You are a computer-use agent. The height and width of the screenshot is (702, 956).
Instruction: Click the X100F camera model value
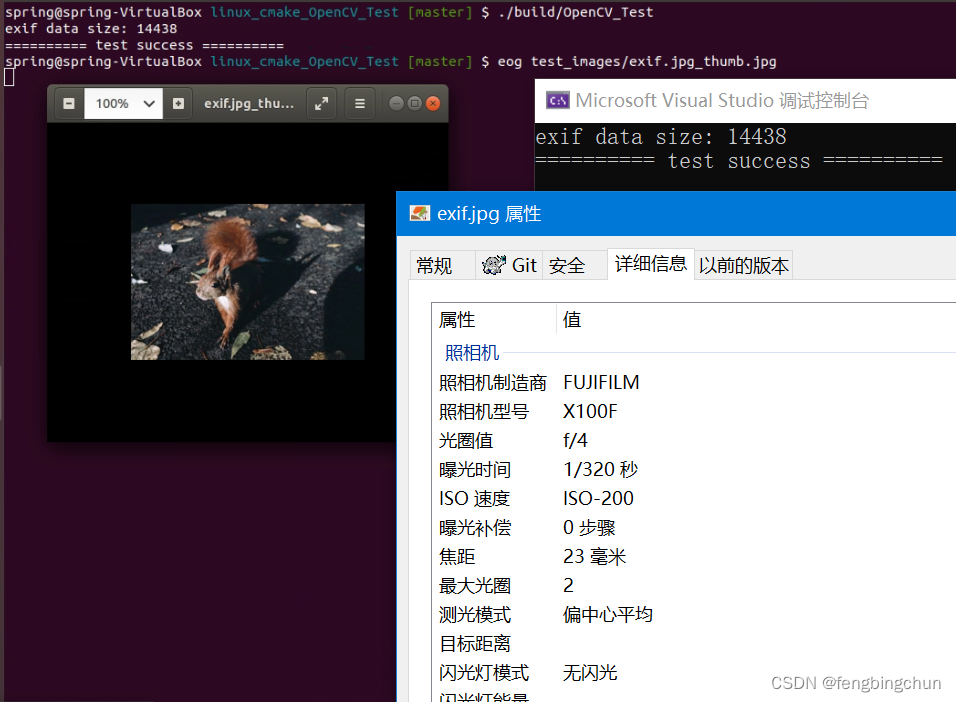(x=591, y=411)
